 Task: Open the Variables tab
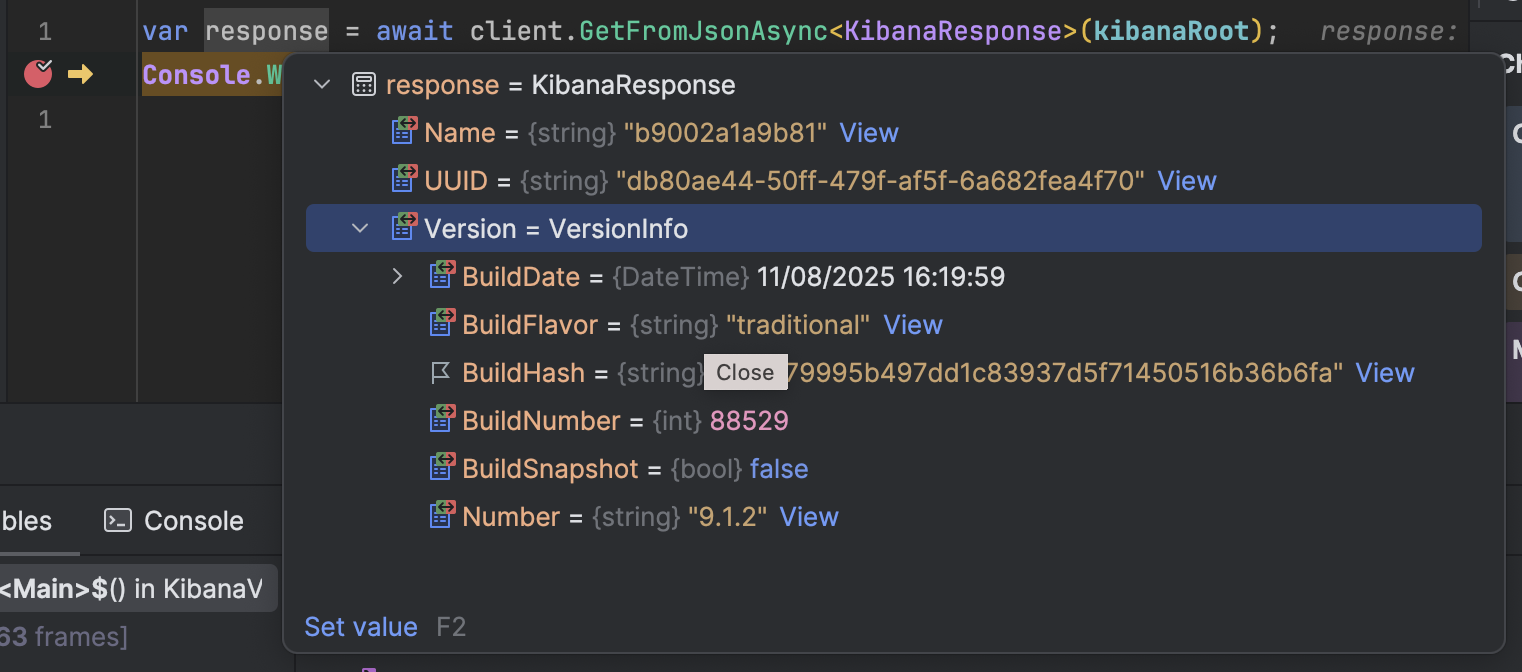(x=25, y=520)
